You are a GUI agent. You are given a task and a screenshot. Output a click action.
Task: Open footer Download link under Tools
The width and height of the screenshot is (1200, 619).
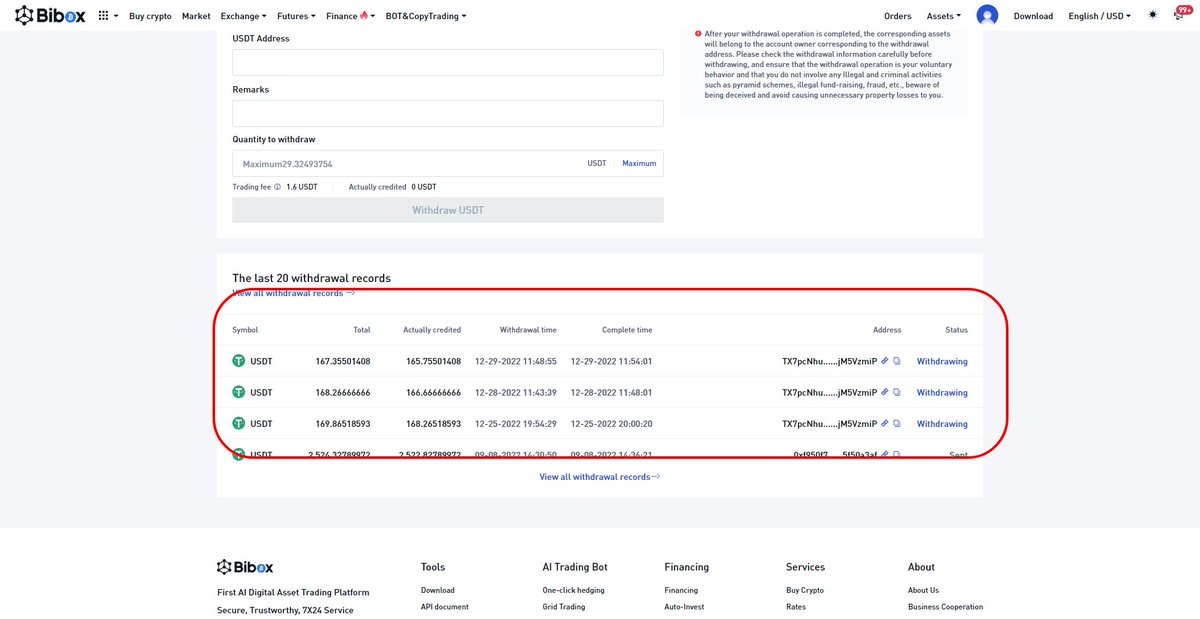pos(438,590)
